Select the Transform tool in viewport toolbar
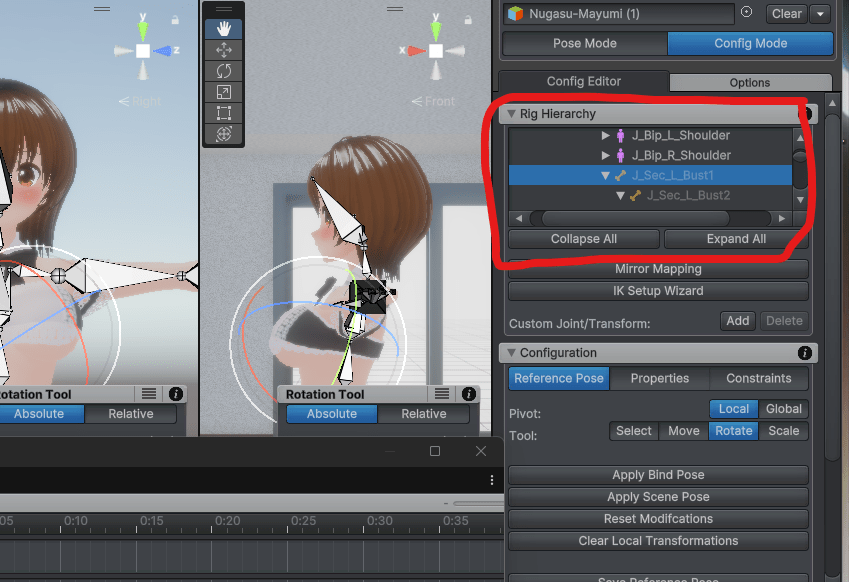 pyautogui.click(x=223, y=134)
